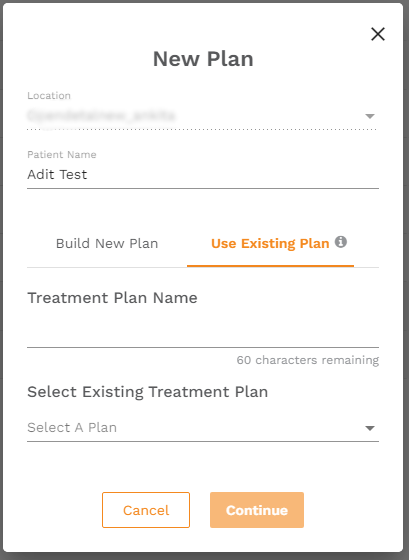Switch to the Build New Plan tab
The image size is (409, 560).
[x=107, y=244]
